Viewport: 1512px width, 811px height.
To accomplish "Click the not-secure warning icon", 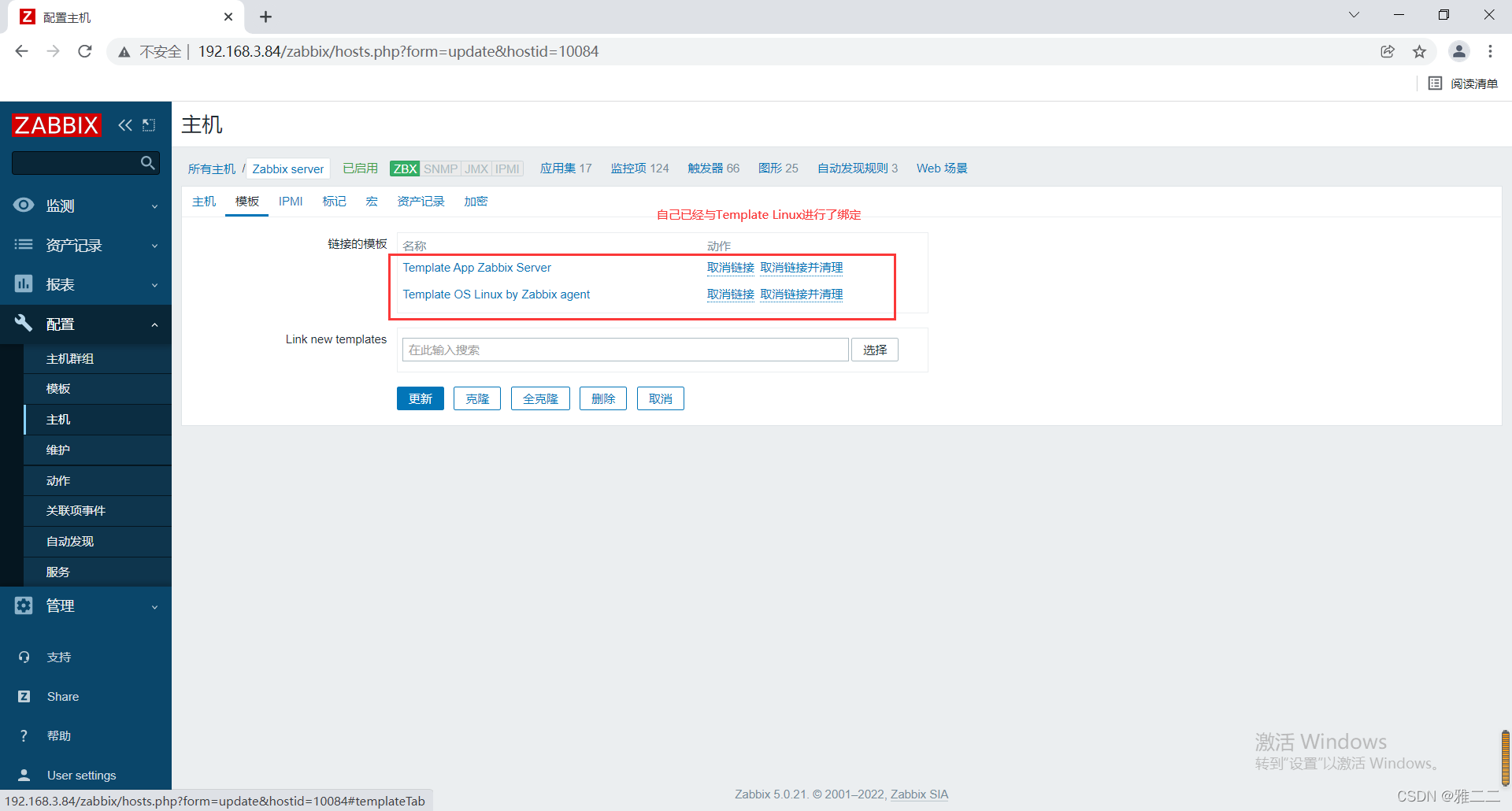I will tap(124, 52).
